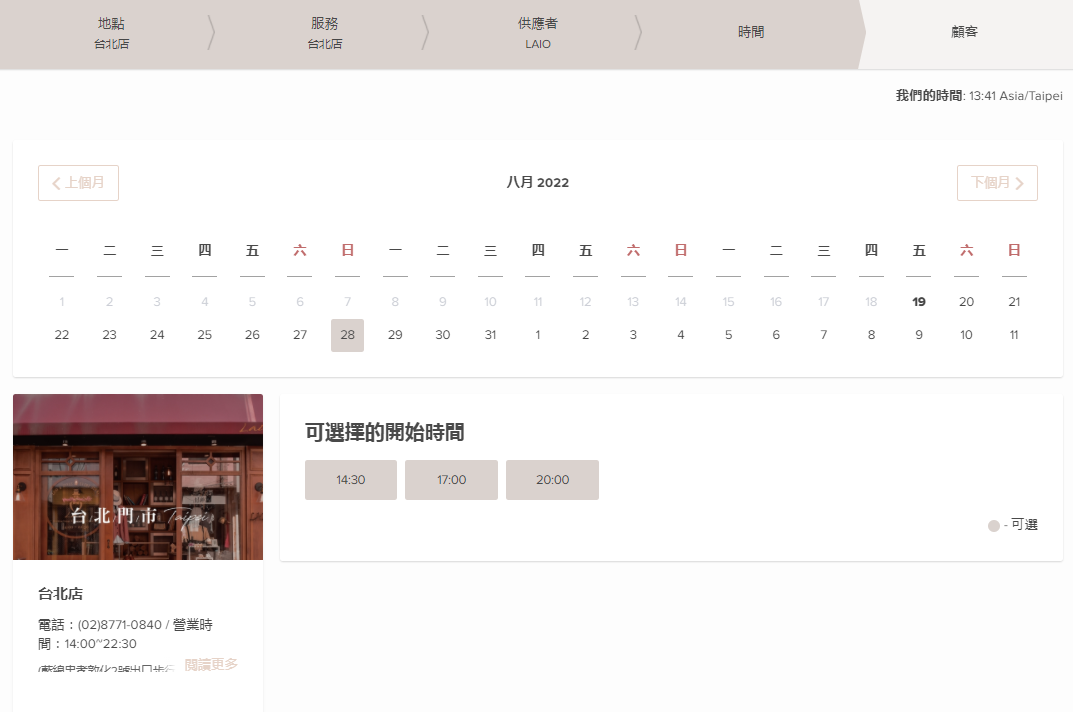Click the greyed-out date 15

point(728,302)
